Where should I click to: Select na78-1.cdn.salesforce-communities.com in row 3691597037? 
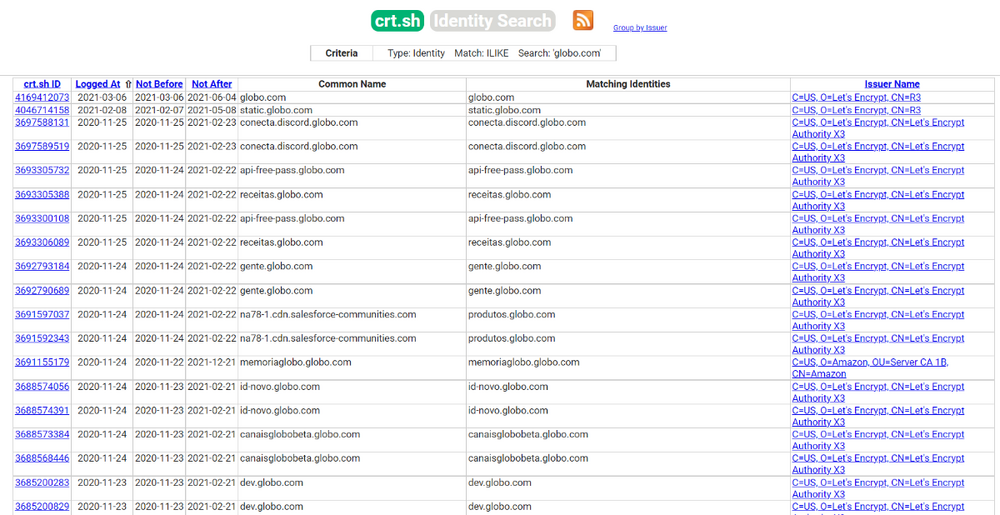328,314
